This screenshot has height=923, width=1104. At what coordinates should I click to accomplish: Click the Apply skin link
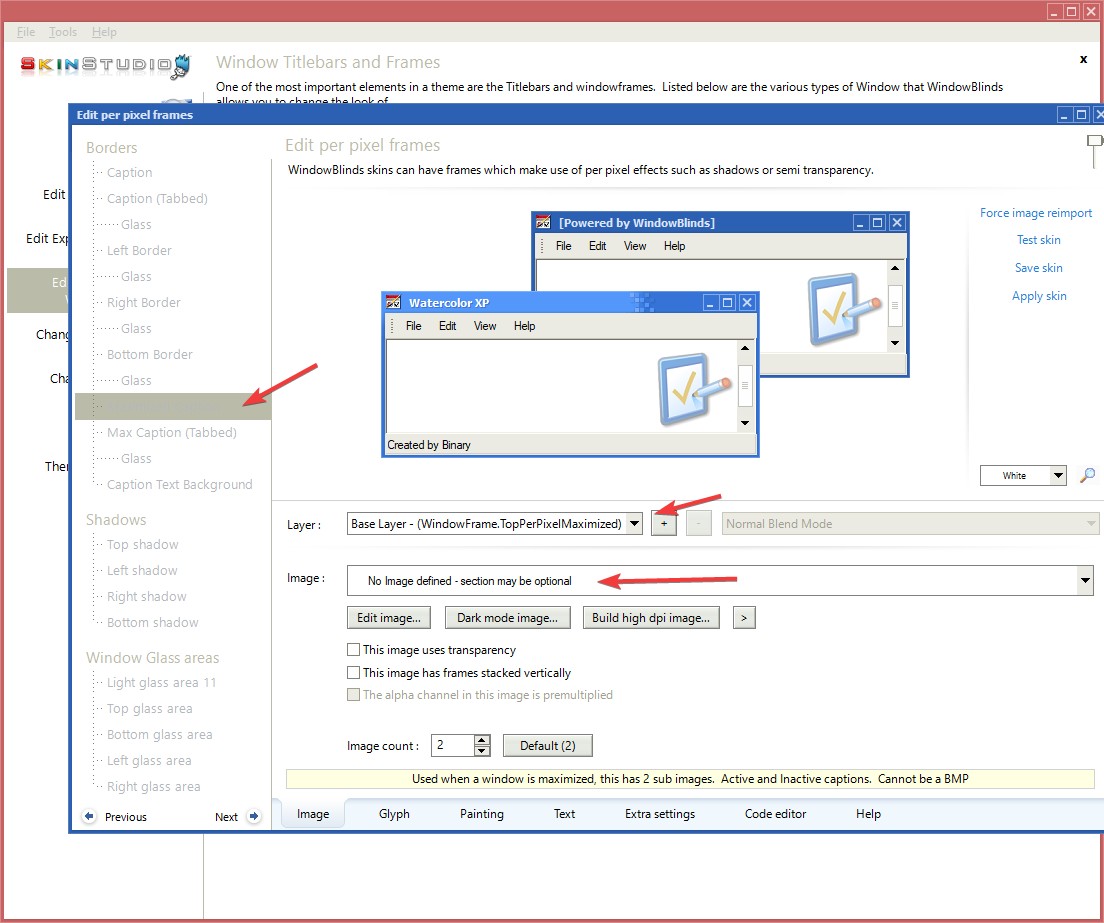tap(1039, 296)
